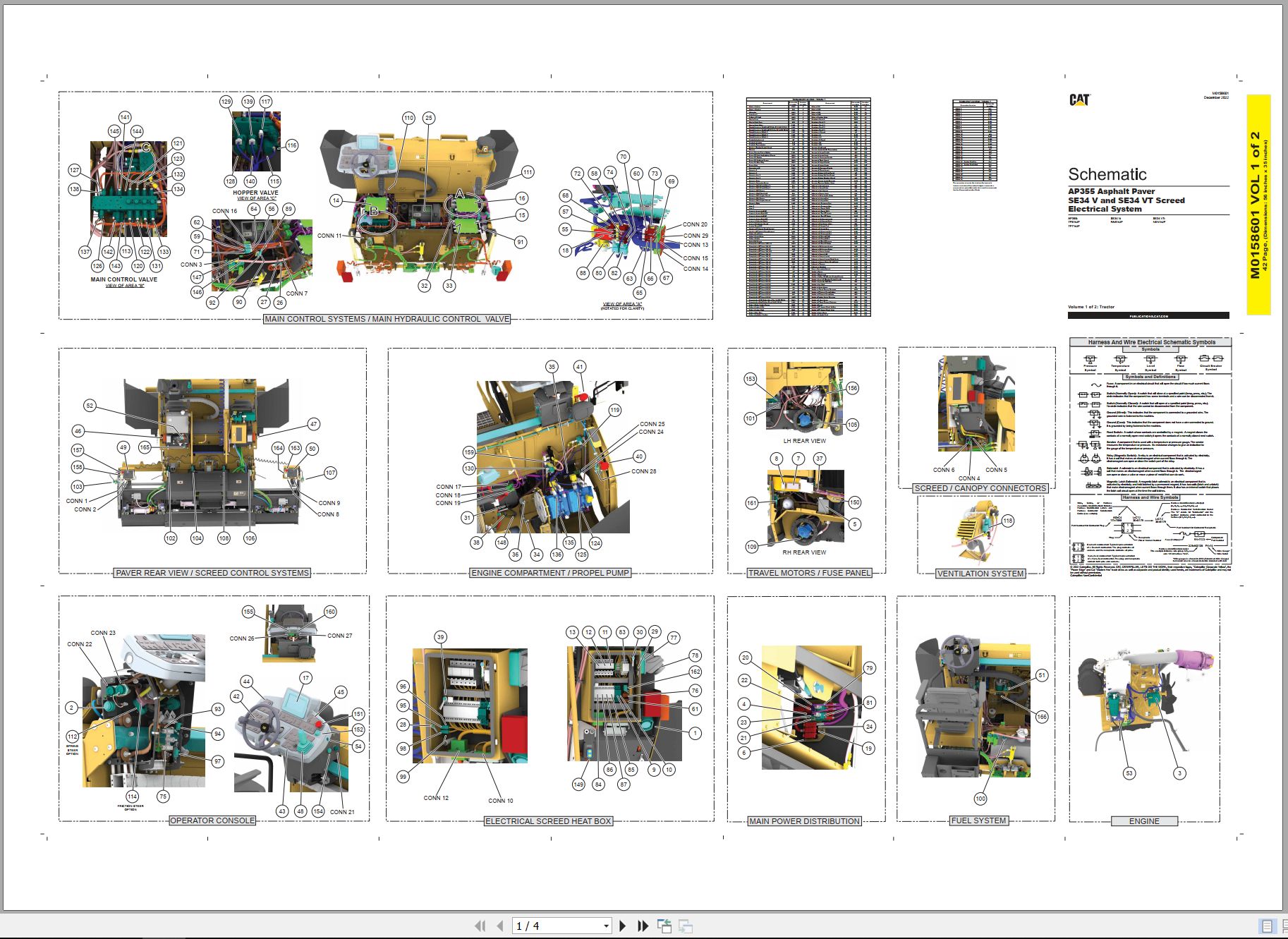The height and width of the screenshot is (939, 1288).
Task: Click the CONN 14 connector label
Action: [695, 269]
